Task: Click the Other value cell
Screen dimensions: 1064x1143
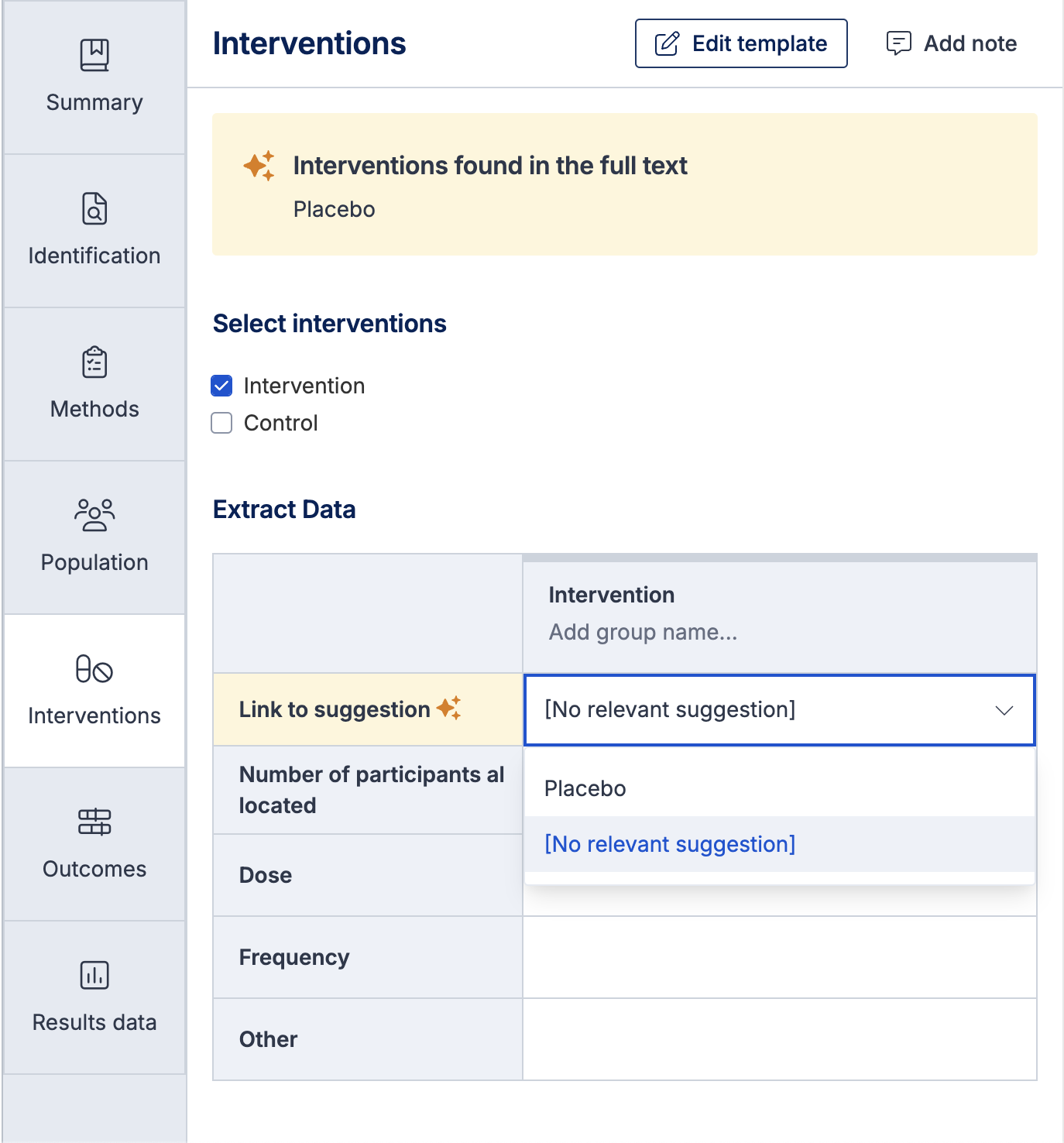Action: 779,1039
